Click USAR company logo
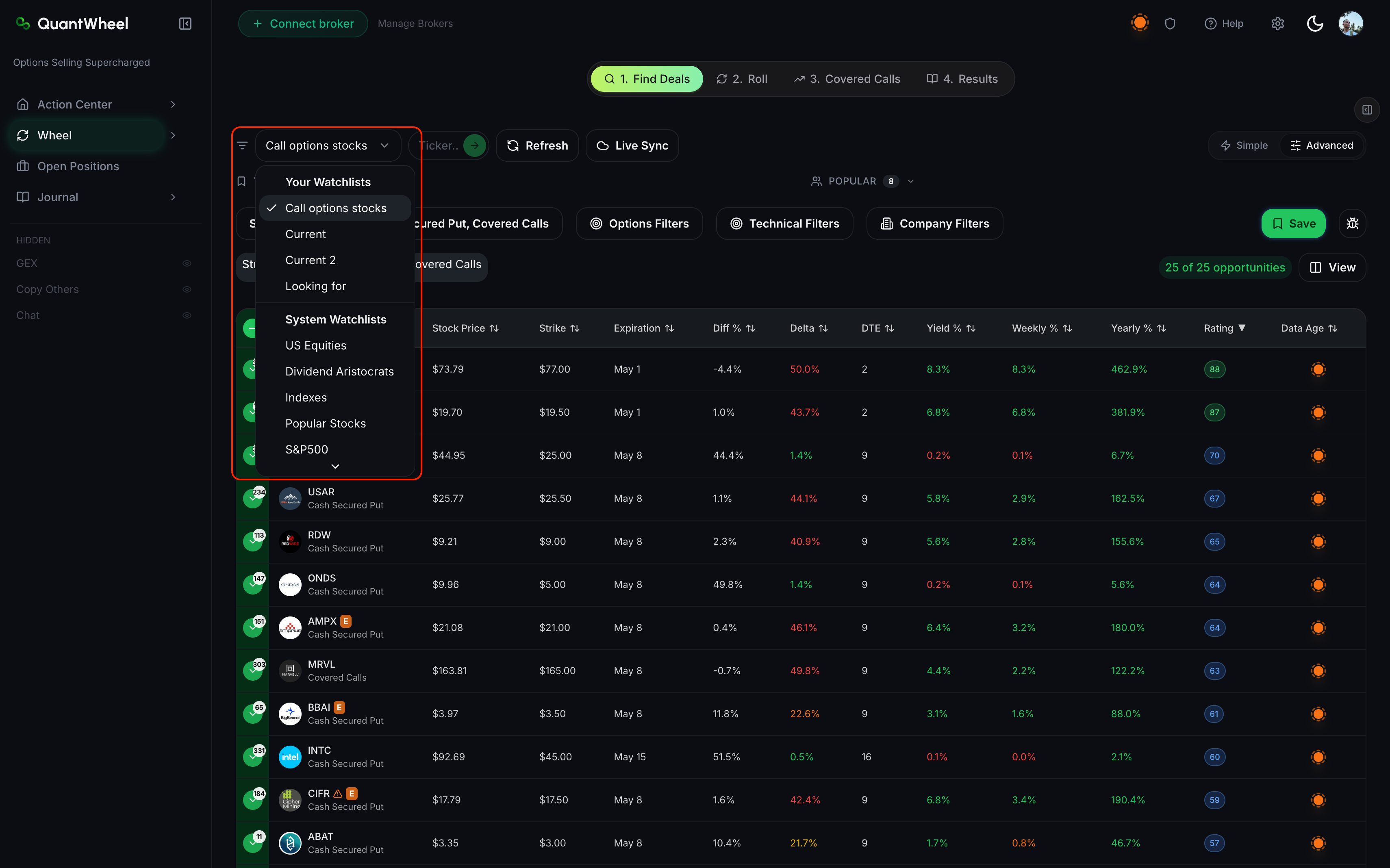This screenshot has height=868, width=1390. (x=290, y=498)
